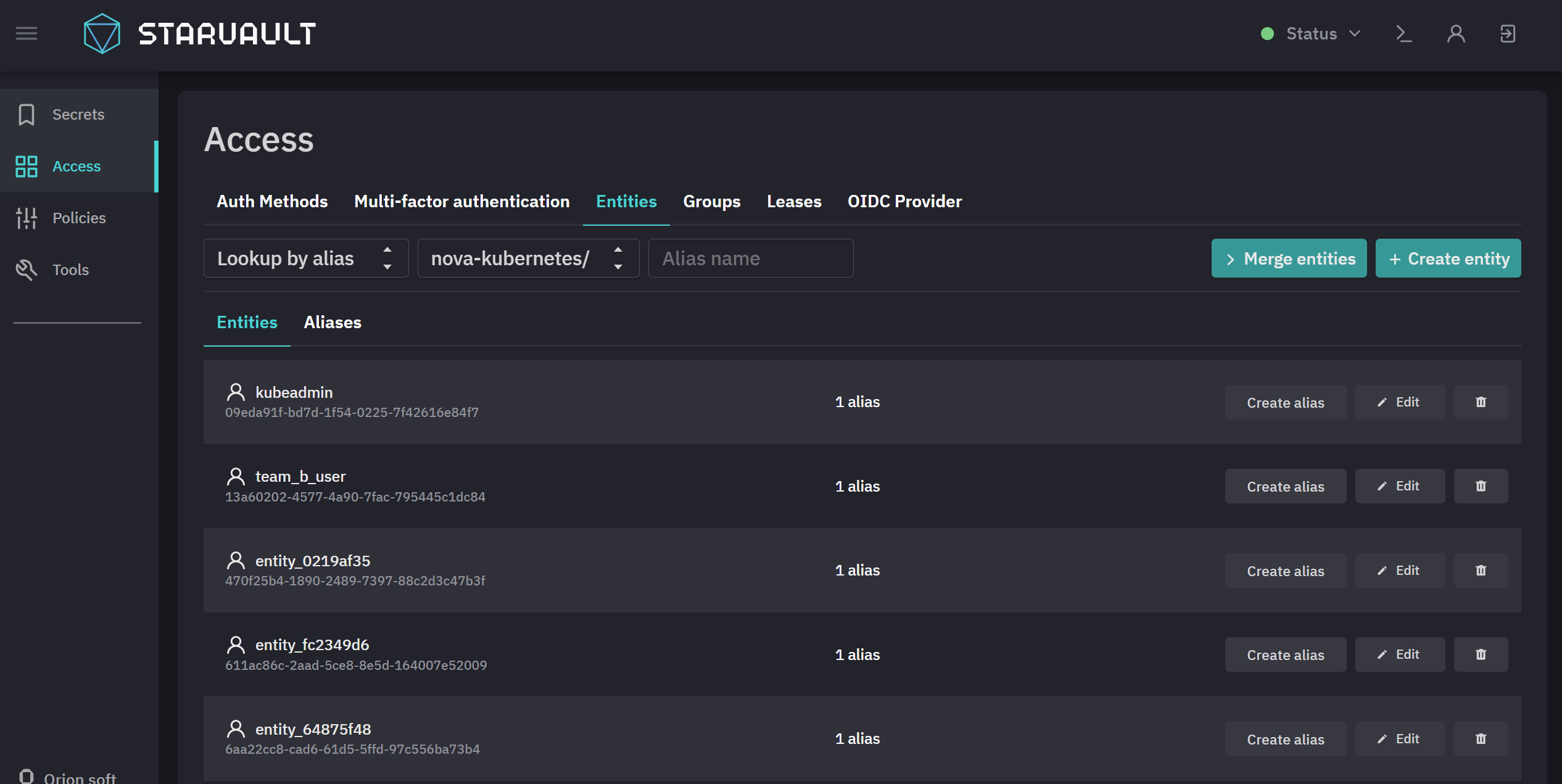Switch to Aliases sub-tab
Screen dimensions: 1562x784
(x=333, y=323)
